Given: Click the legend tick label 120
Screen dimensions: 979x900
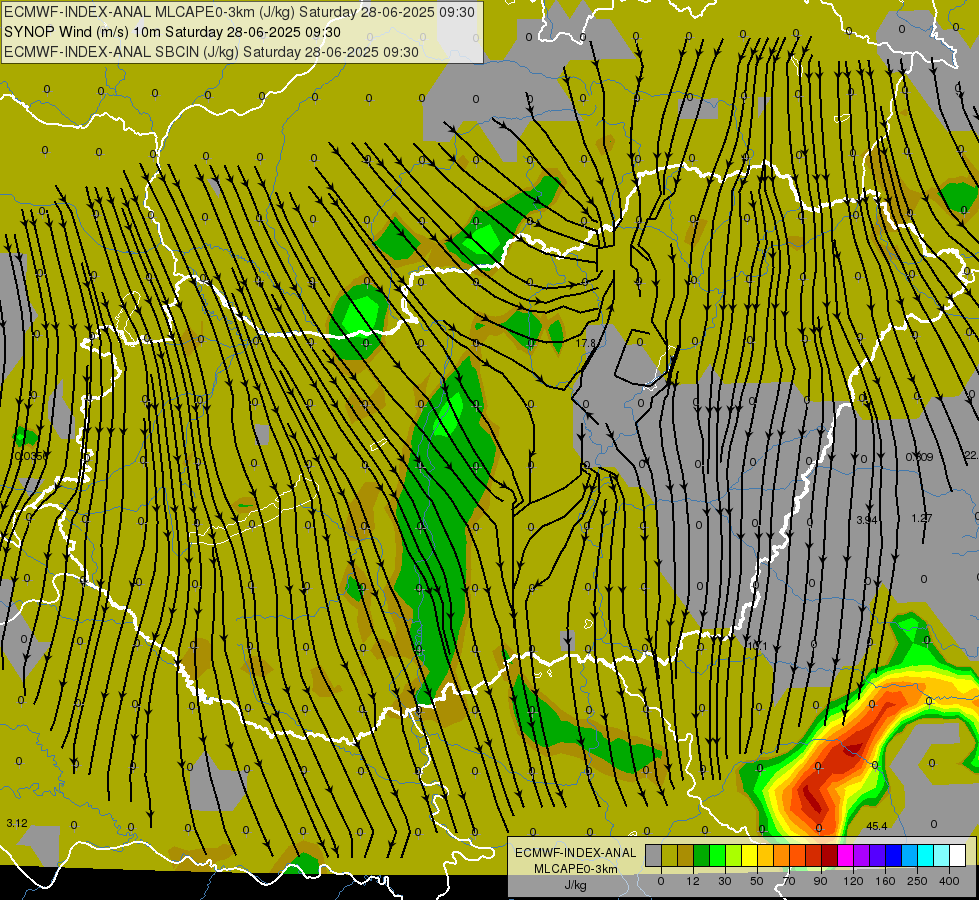Looking at the screenshot, I should [x=854, y=881].
